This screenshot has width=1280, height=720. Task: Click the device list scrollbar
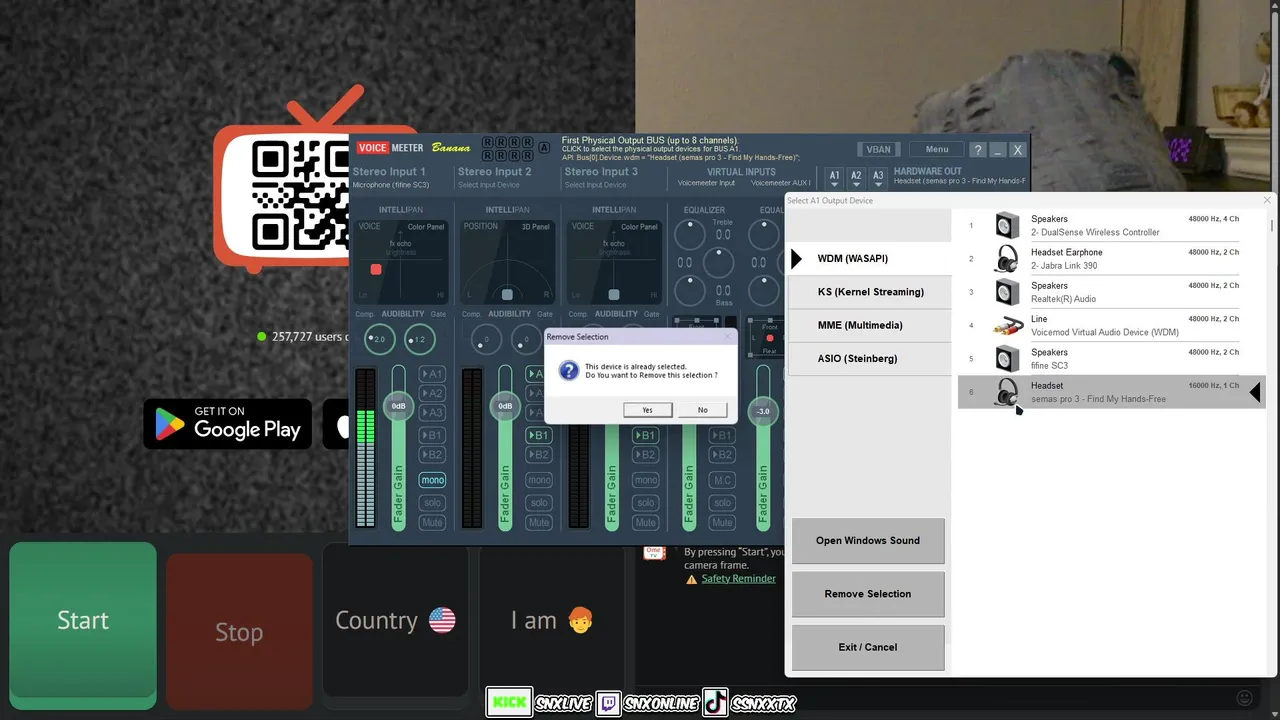coord(1272,226)
